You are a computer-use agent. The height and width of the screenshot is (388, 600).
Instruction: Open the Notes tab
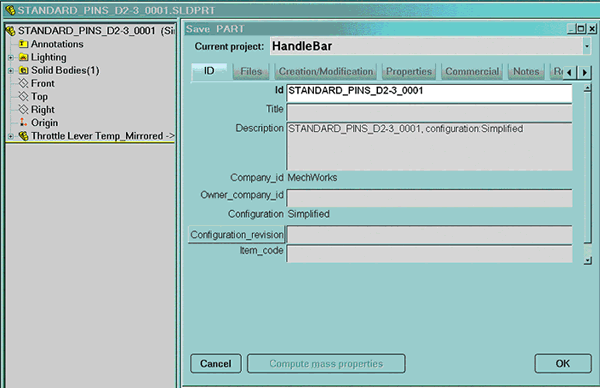point(526,72)
